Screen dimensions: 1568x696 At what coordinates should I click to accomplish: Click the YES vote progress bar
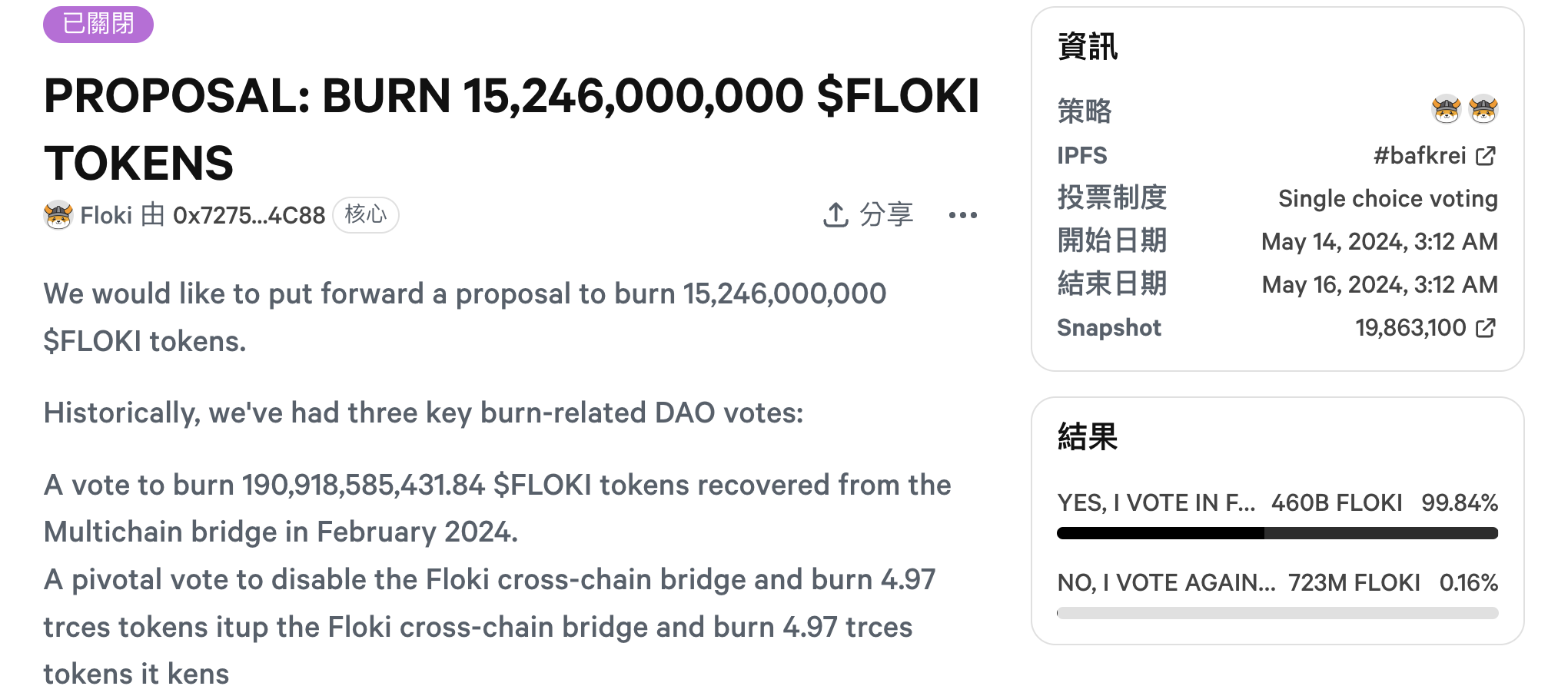coord(1277,533)
